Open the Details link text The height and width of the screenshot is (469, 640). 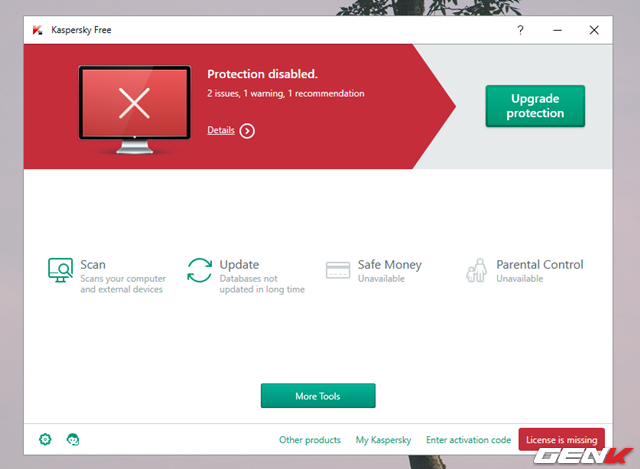221,131
